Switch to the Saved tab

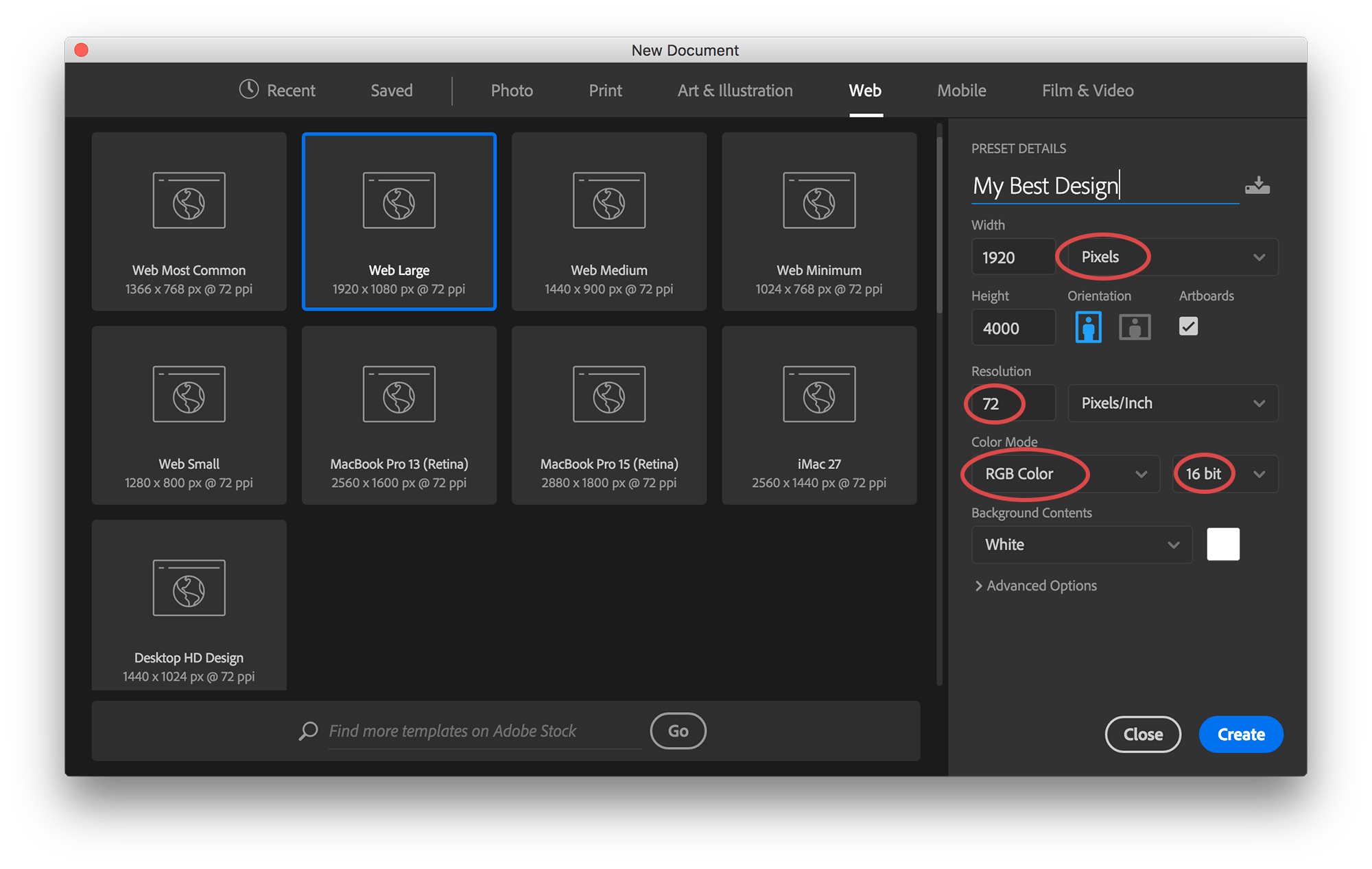point(392,91)
